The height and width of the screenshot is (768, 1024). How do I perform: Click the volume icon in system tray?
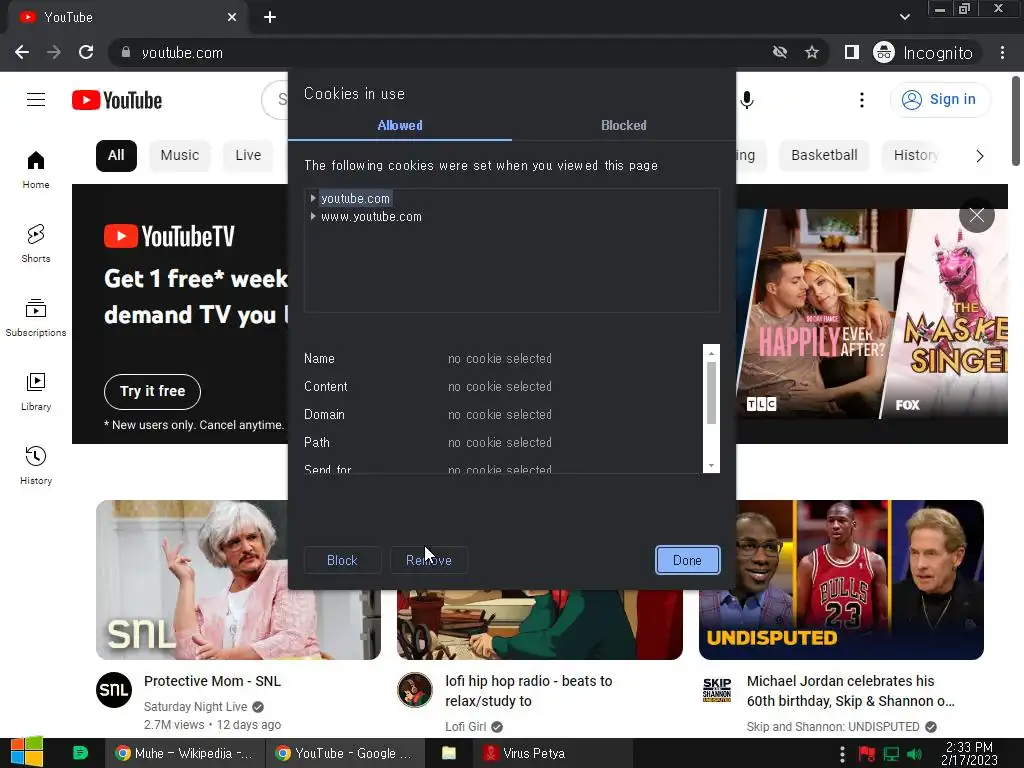pos(914,754)
